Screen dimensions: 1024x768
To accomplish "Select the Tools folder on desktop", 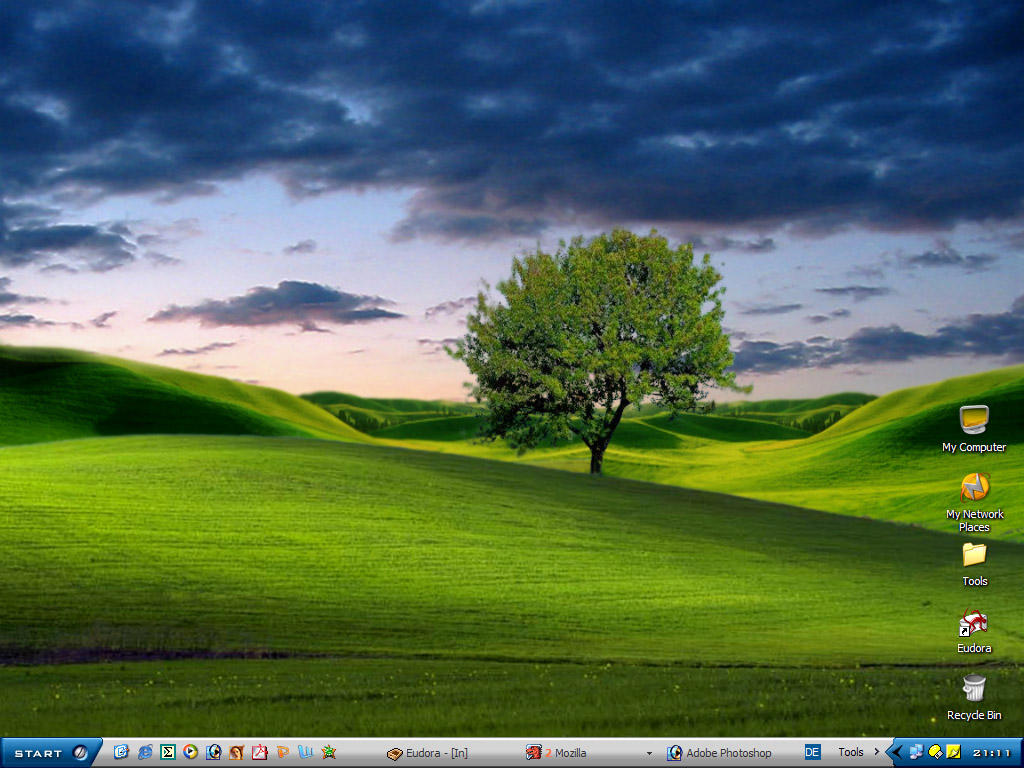I will 974,565.
